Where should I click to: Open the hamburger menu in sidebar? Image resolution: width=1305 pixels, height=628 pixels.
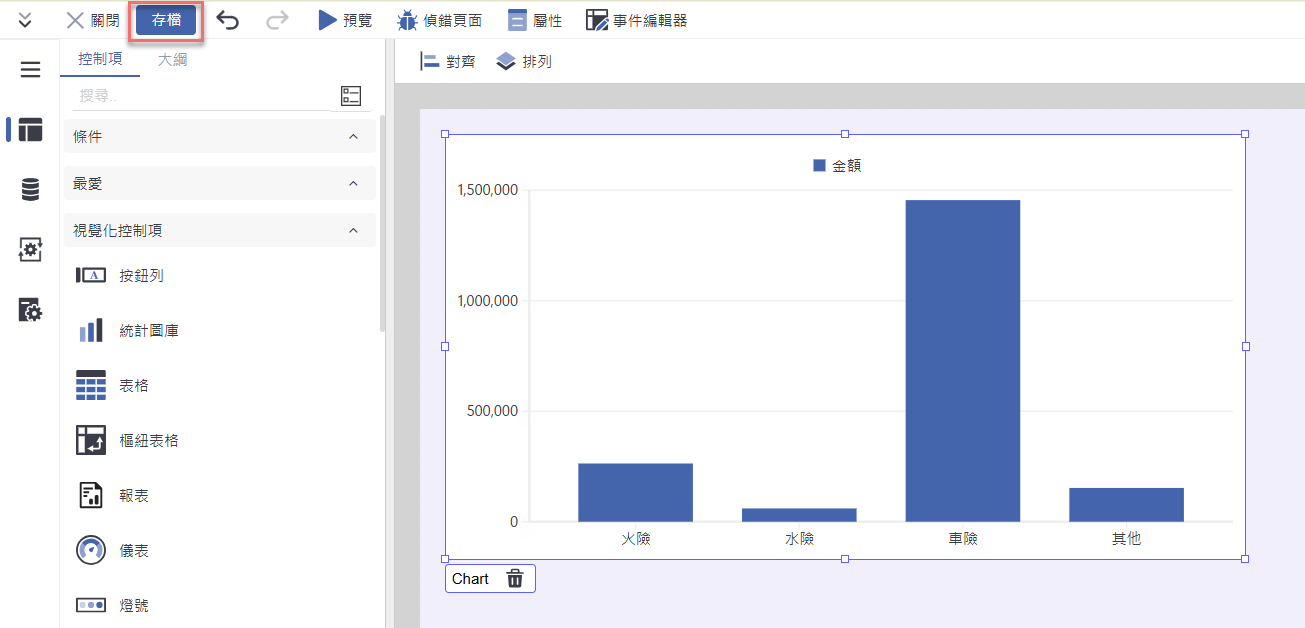(x=30, y=69)
